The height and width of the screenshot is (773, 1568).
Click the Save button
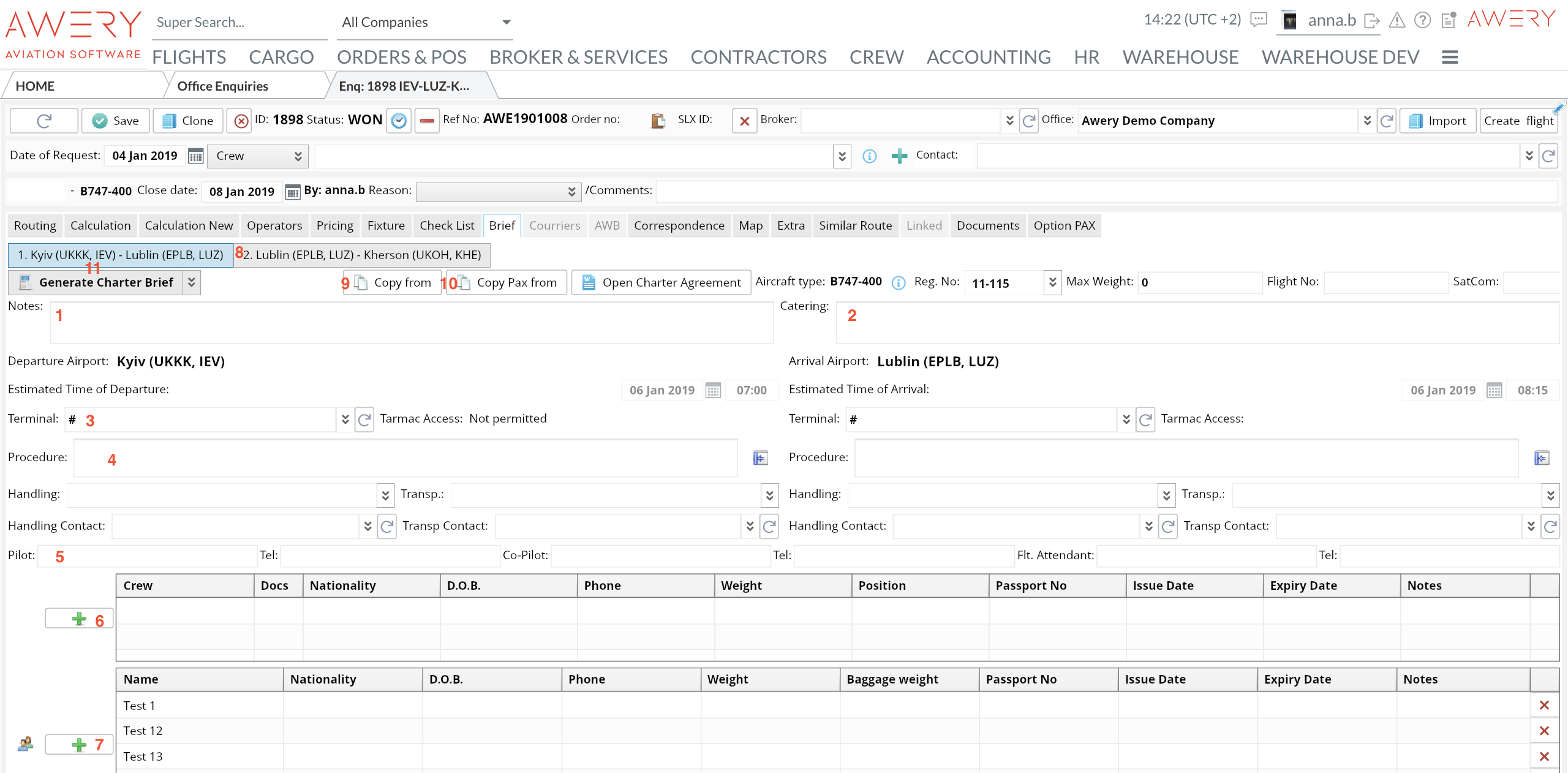(x=116, y=121)
